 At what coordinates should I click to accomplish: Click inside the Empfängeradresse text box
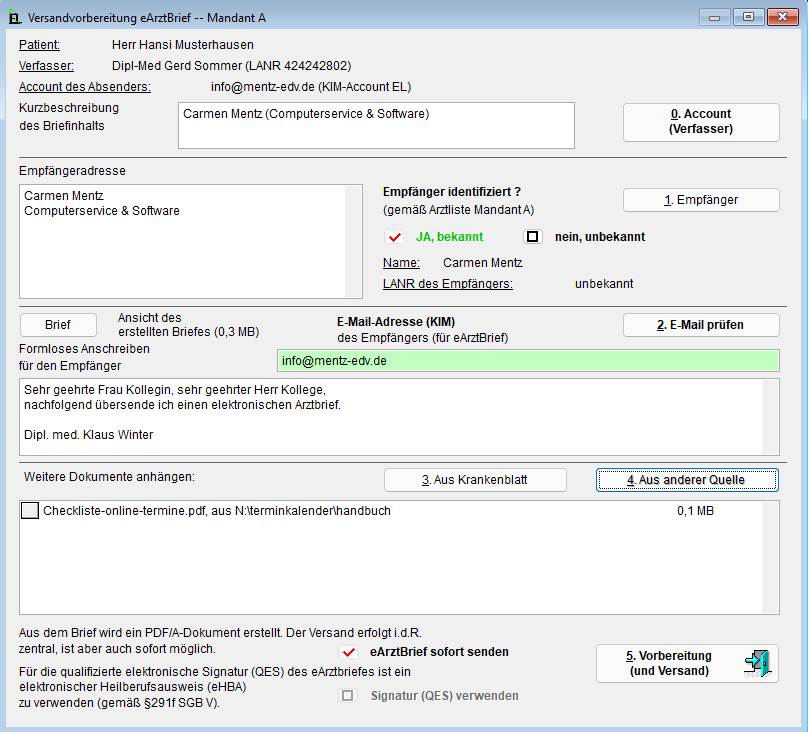point(182,241)
